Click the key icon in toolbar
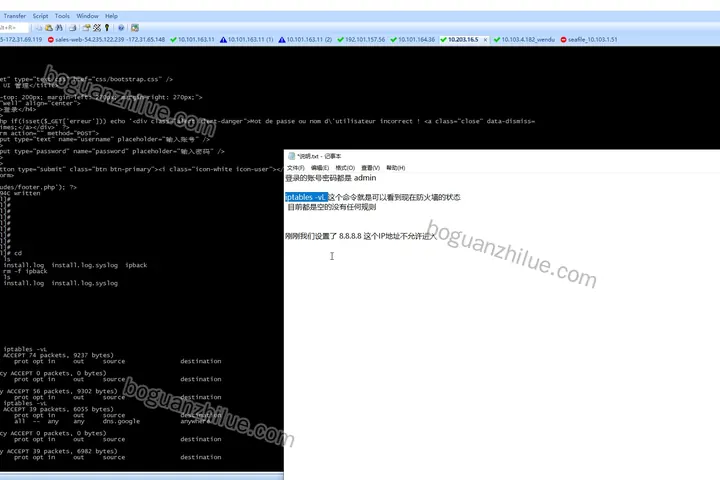The width and height of the screenshot is (720, 480). (107, 28)
